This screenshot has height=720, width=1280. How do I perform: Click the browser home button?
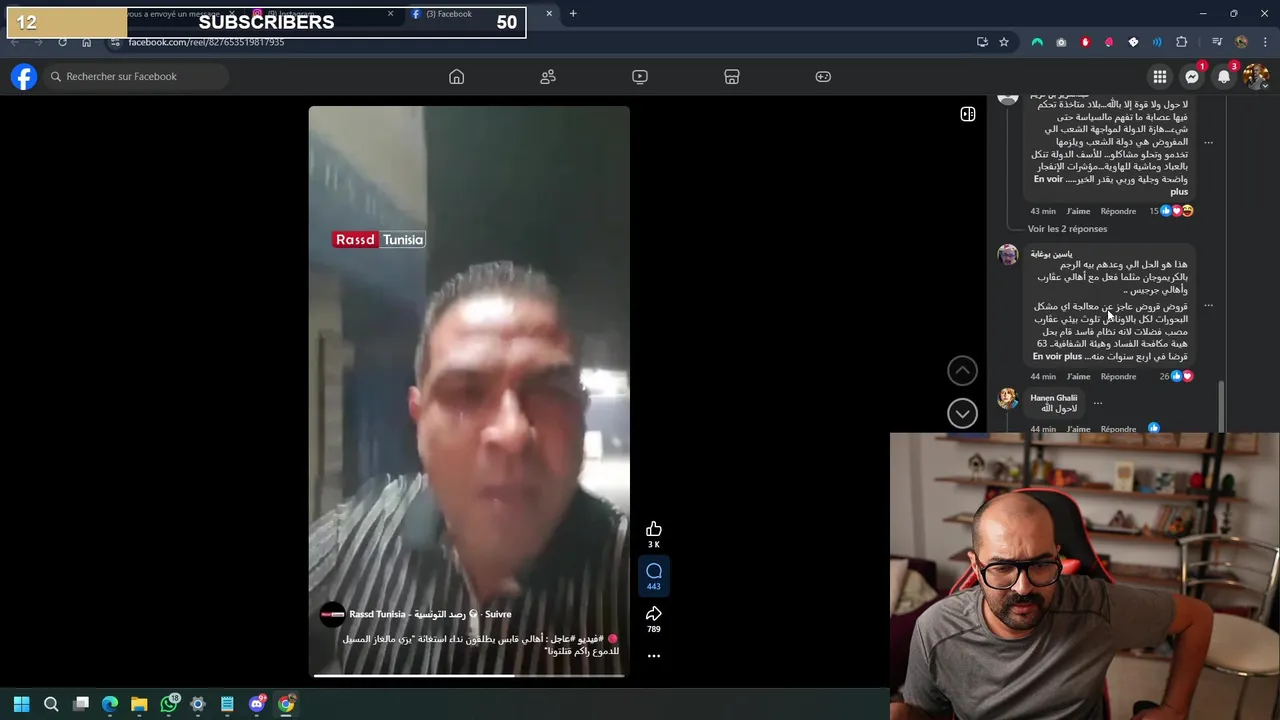tap(87, 42)
